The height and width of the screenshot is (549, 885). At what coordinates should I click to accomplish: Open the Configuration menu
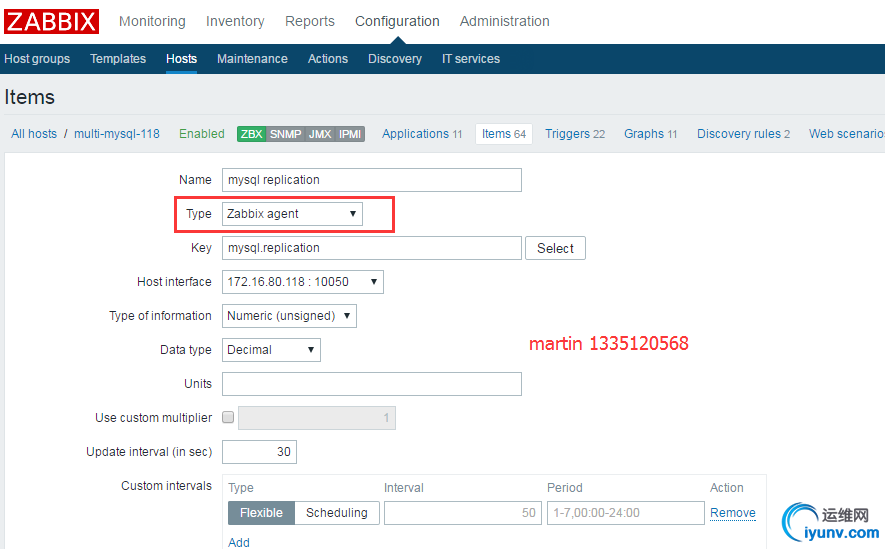click(397, 21)
